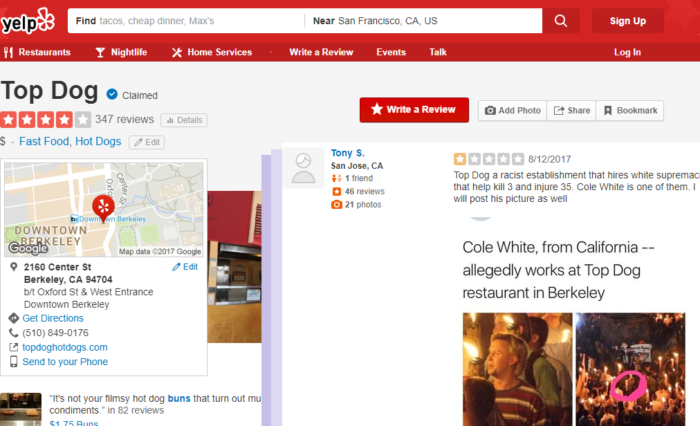Click the external link icon beside website

[x=14, y=347]
